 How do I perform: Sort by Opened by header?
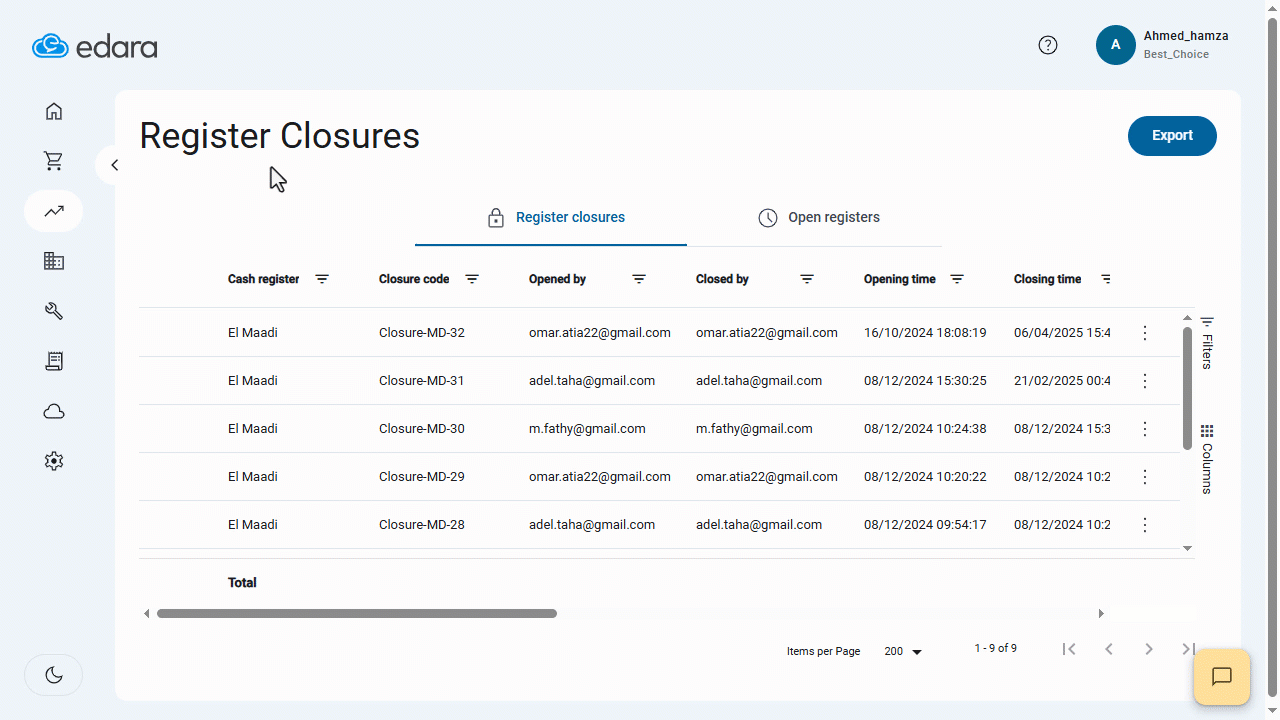coord(557,279)
